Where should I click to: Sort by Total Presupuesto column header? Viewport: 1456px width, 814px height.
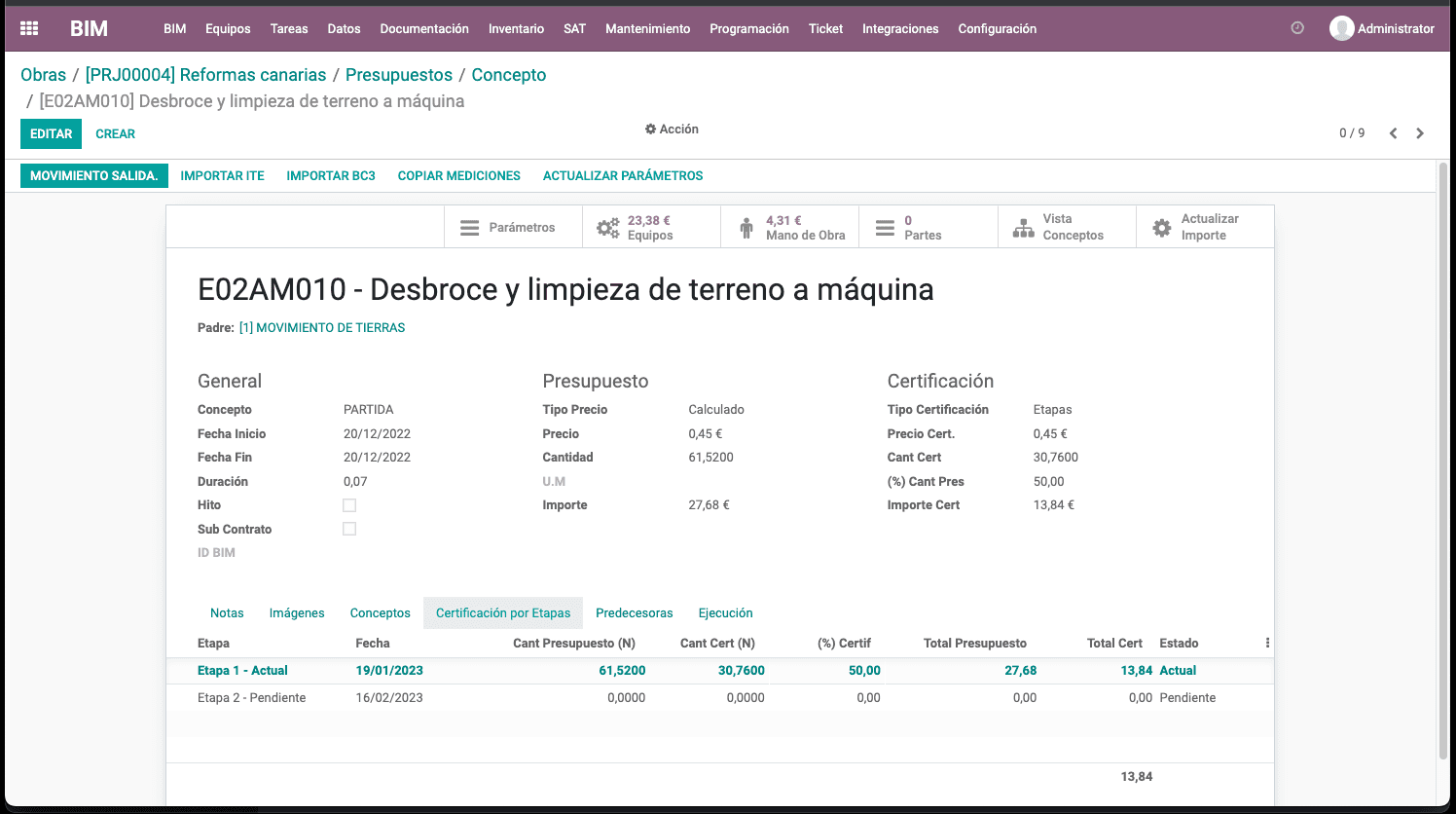pyautogui.click(x=975, y=643)
